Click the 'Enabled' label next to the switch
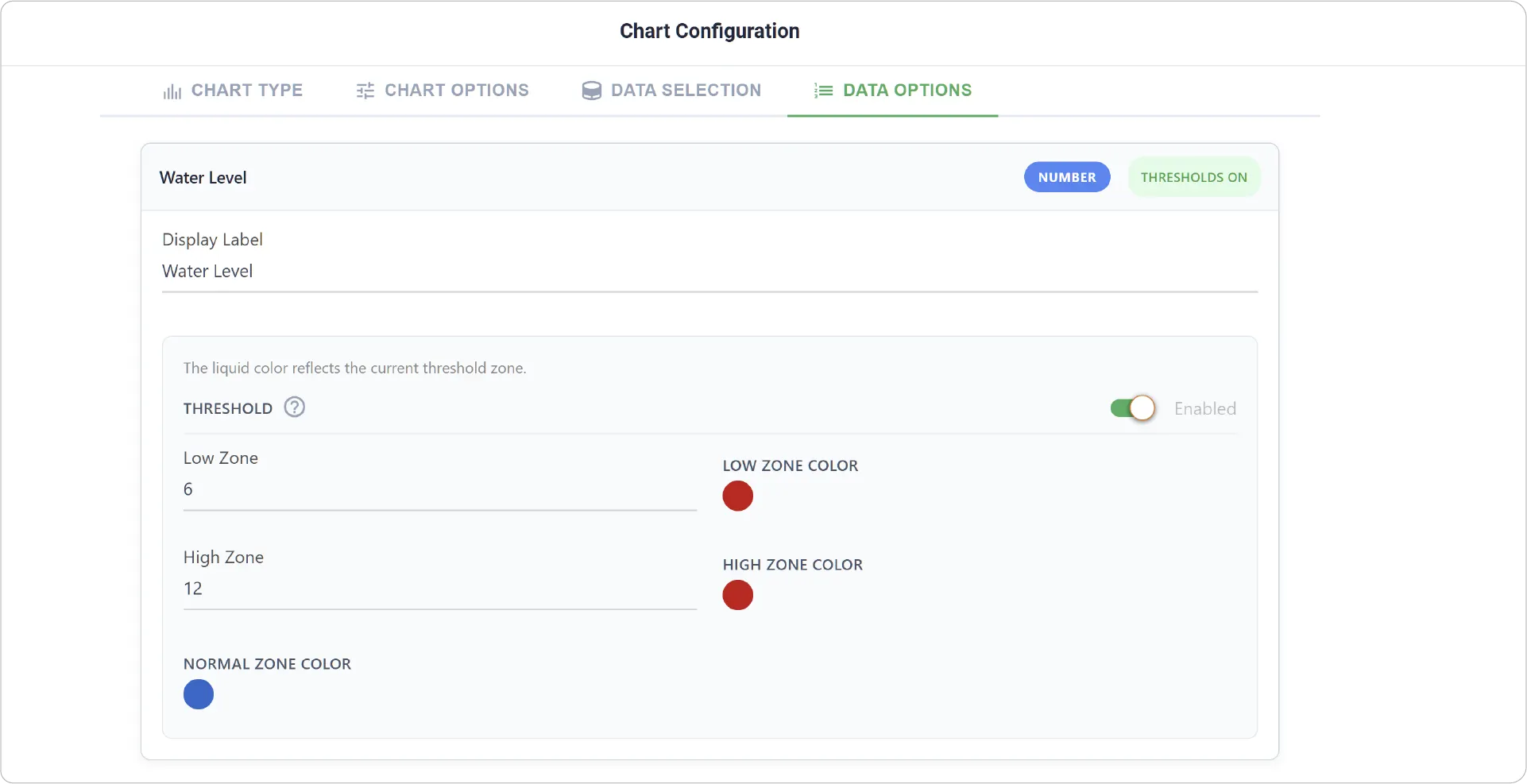This screenshot has width=1527, height=784. pos(1205,409)
